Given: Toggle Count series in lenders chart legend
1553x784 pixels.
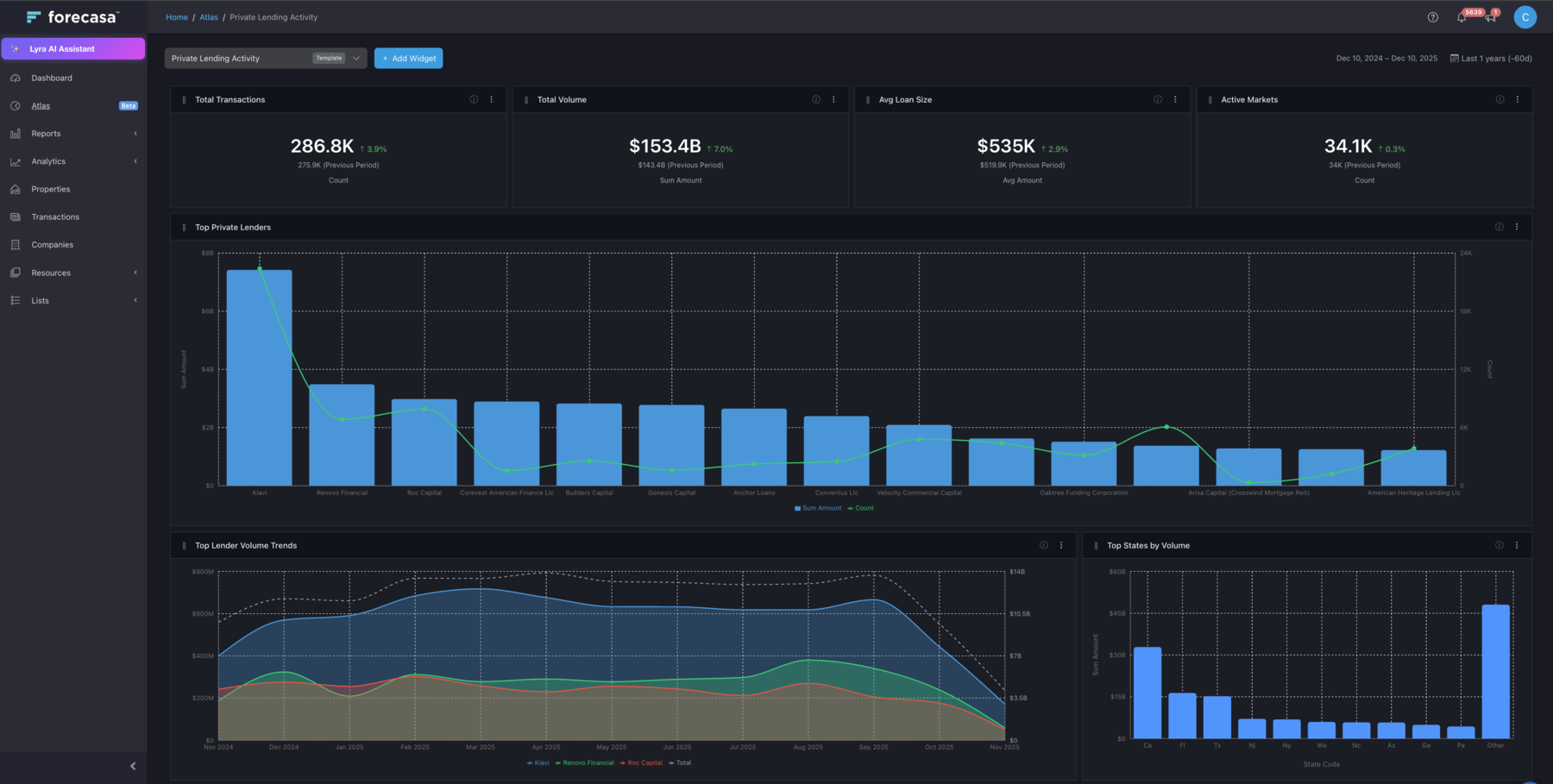Looking at the screenshot, I should 861,508.
